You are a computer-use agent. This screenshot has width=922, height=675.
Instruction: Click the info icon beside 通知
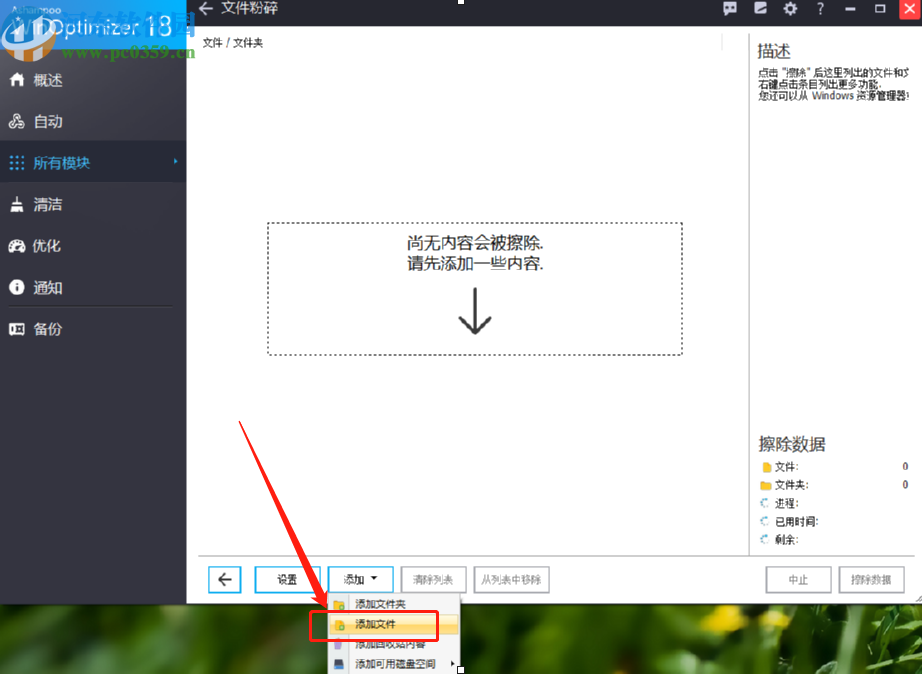(x=17, y=287)
